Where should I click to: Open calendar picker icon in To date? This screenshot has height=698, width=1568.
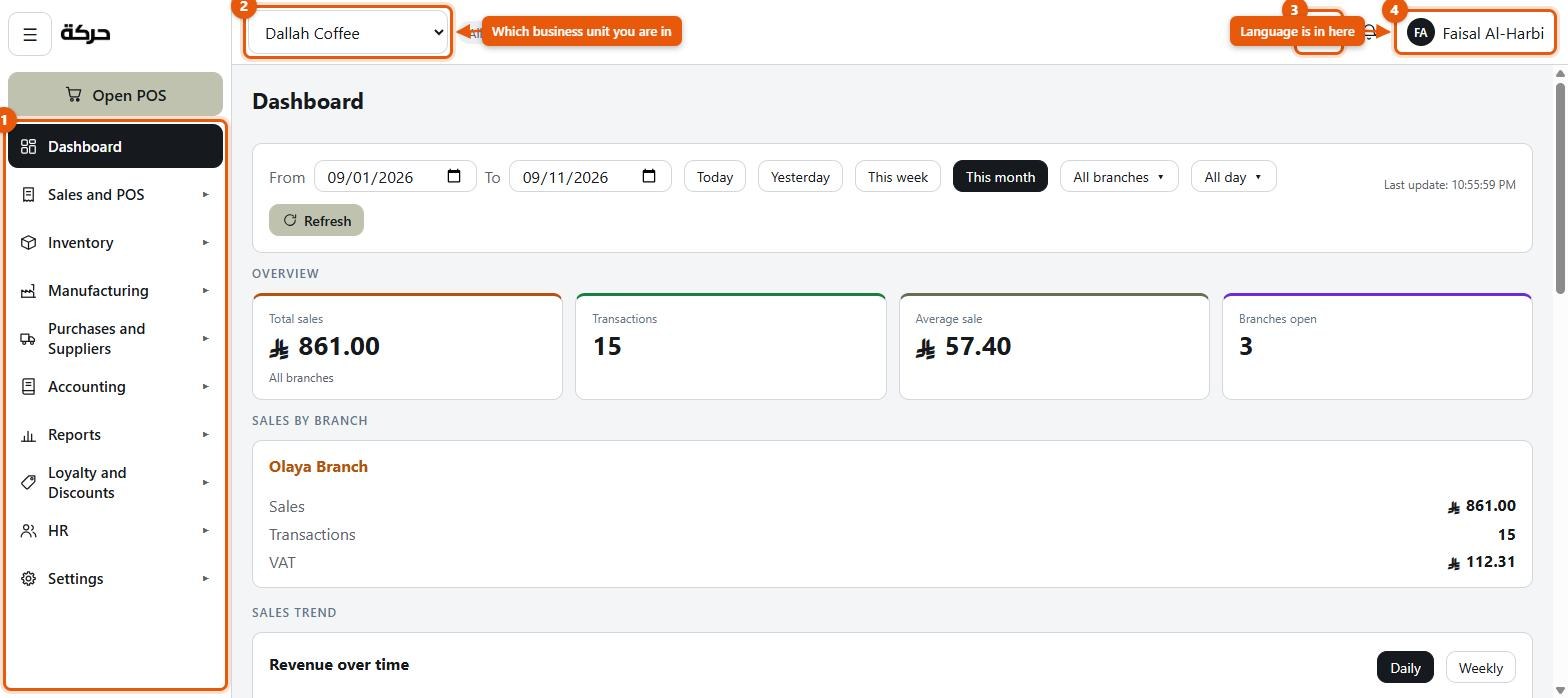(x=649, y=177)
